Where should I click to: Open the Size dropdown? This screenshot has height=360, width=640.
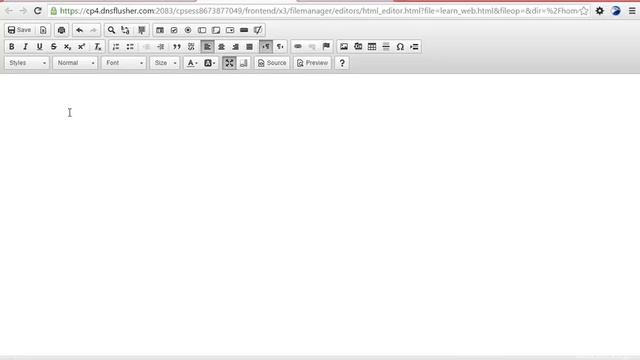click(165, 63)
